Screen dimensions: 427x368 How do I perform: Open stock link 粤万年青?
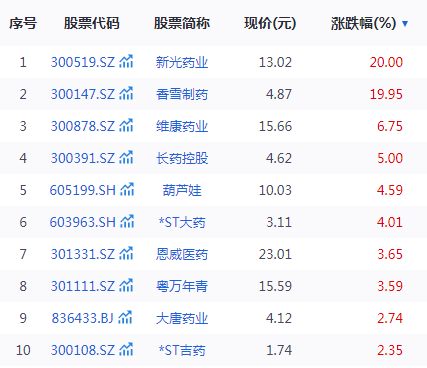pyautogui.click(x=182, y=286)
